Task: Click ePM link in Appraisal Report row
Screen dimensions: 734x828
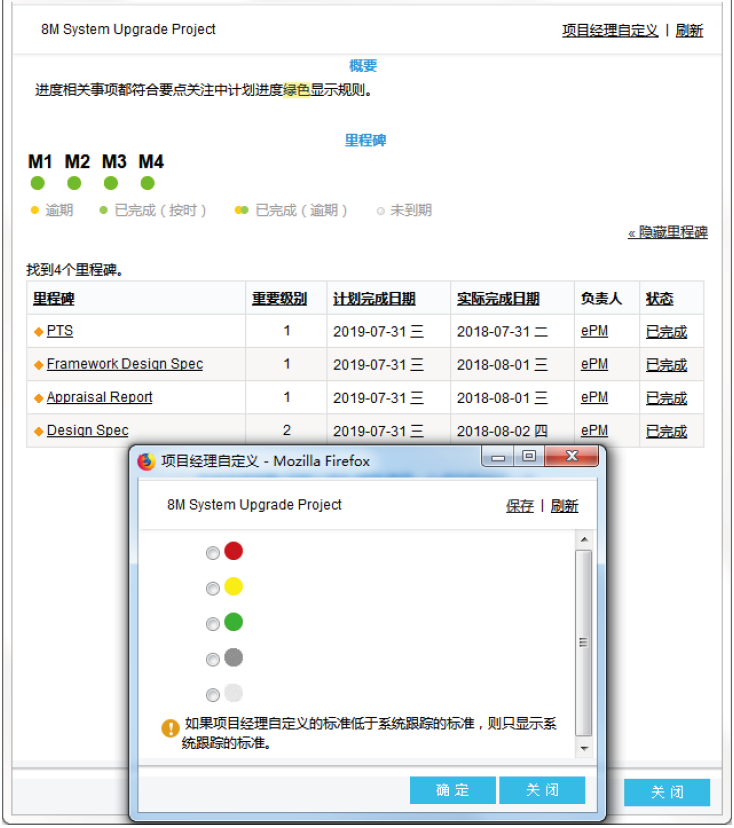Action: [594, 398]
